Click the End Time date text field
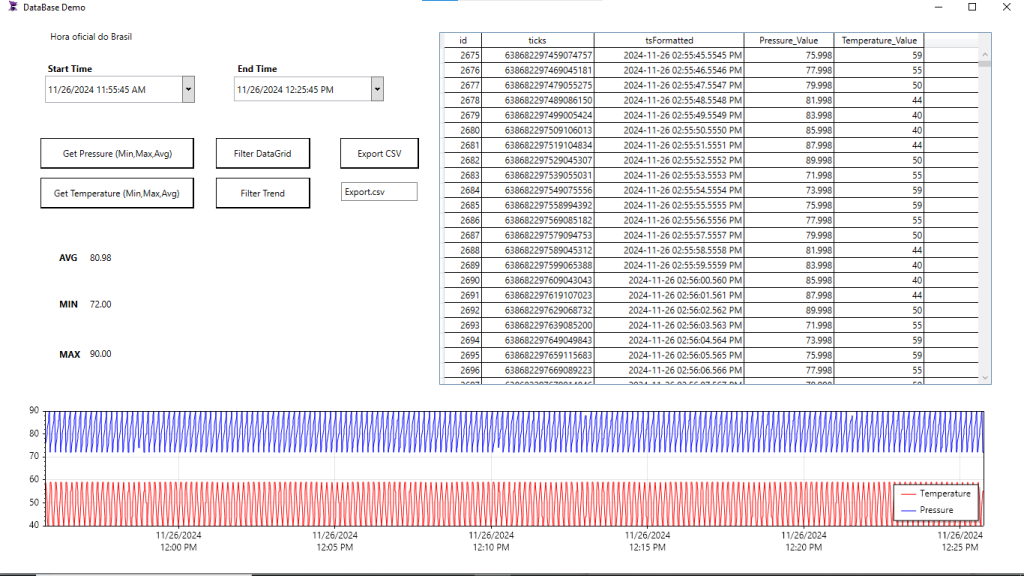The width and height of the screenshot is (1024, 576). [303, 89]
